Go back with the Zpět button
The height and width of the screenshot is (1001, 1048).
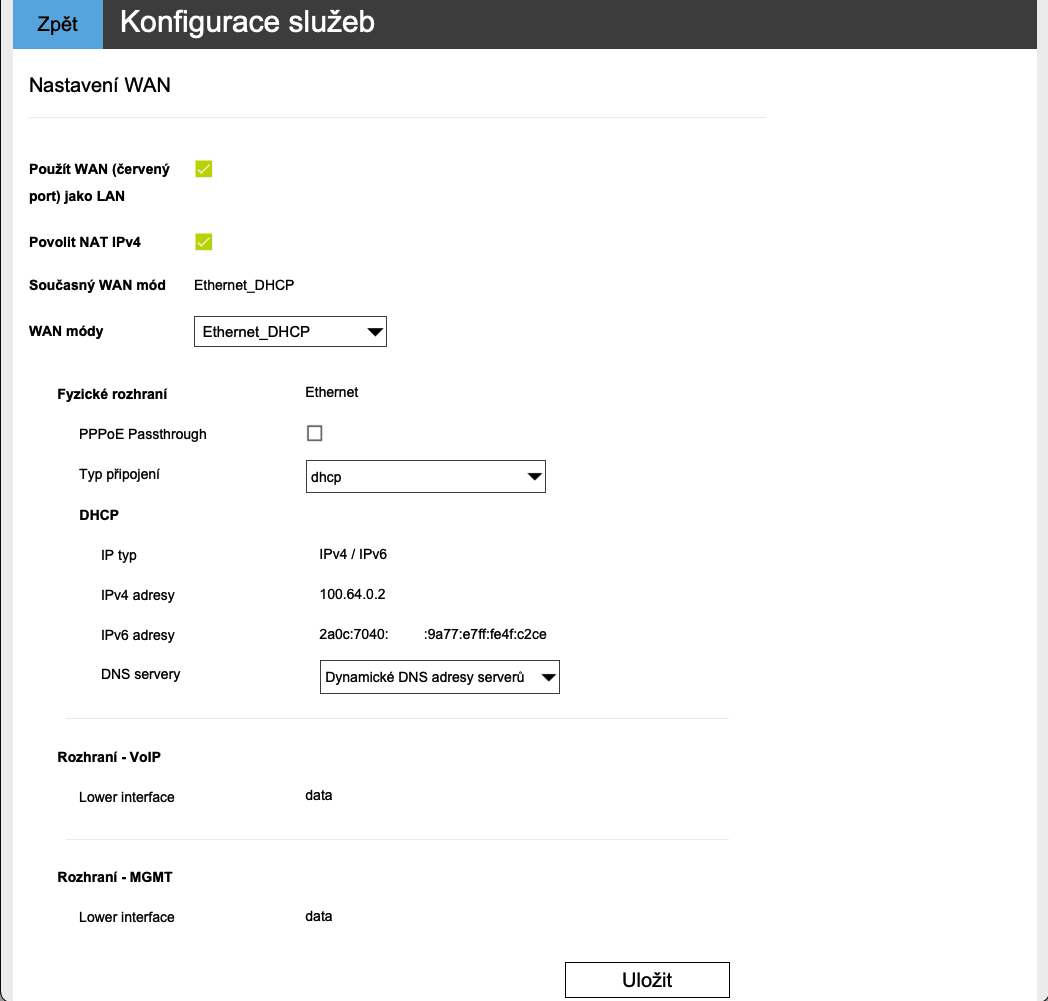point(57,24)
